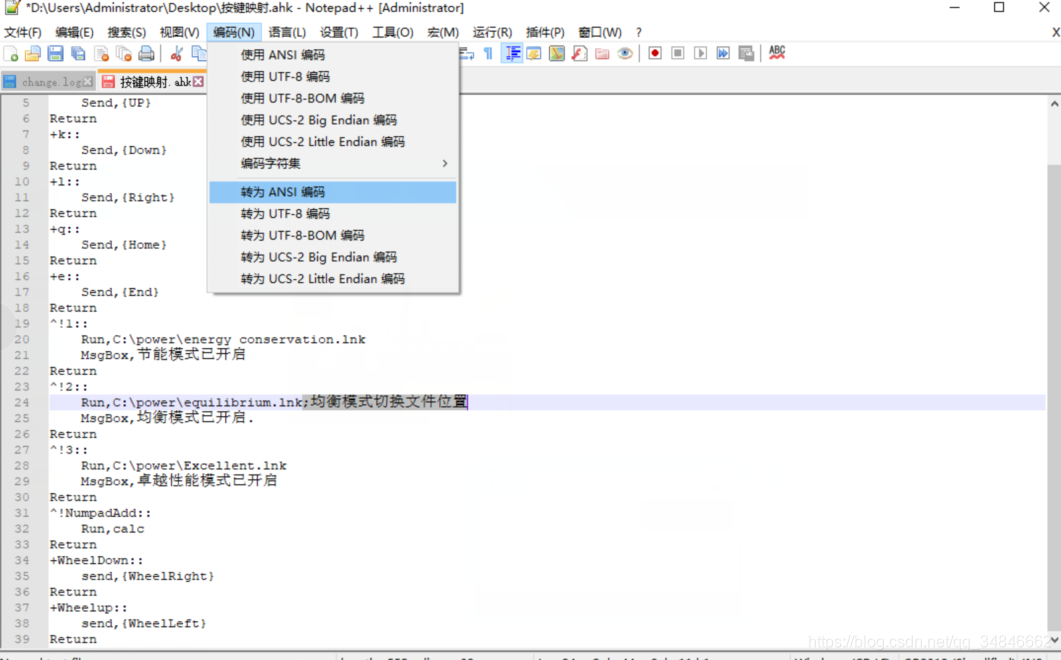1061x660 pixels.
Task: Expand the 编码字符集 submenu
Action: coord(333,163)
